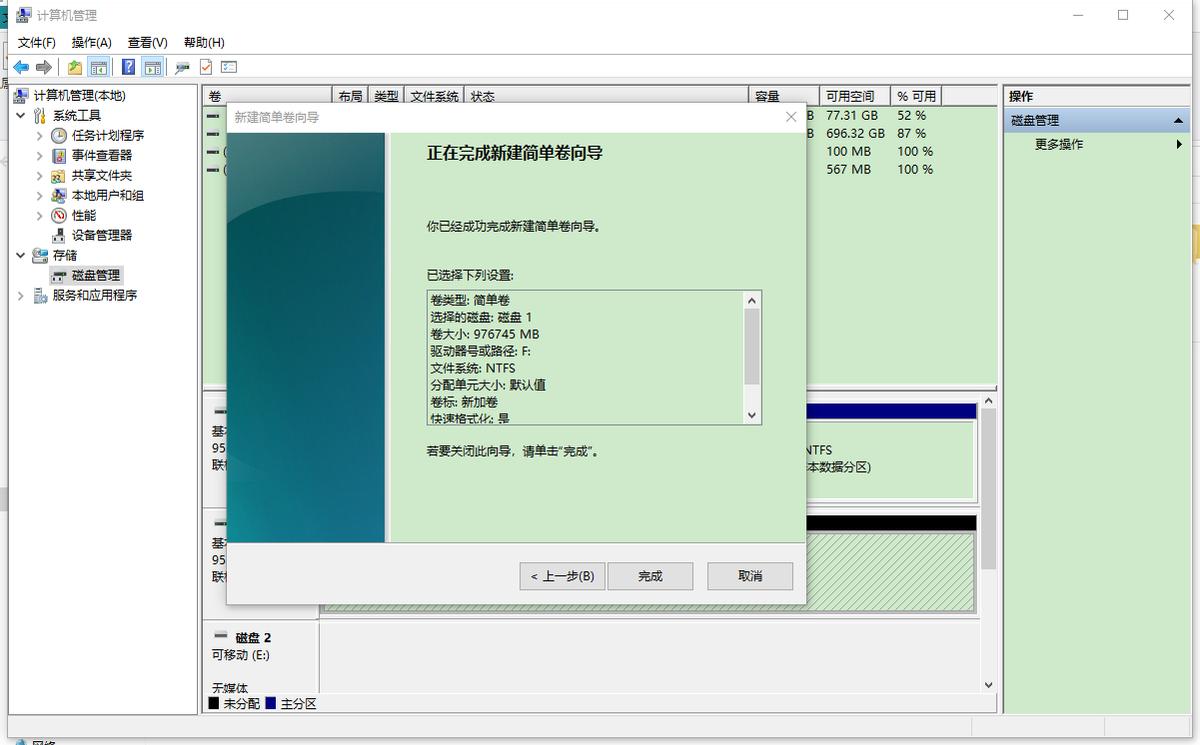This screenshot has height=745, width=1200.
Task: Click the rescan disks toolbar icon
Action: click(x=183, y=67)
